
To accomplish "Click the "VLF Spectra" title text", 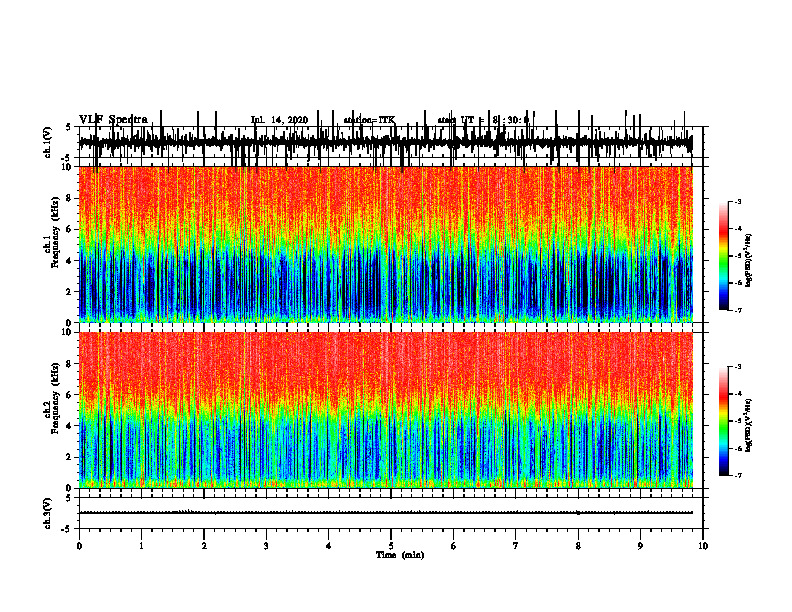I will 113,120.
